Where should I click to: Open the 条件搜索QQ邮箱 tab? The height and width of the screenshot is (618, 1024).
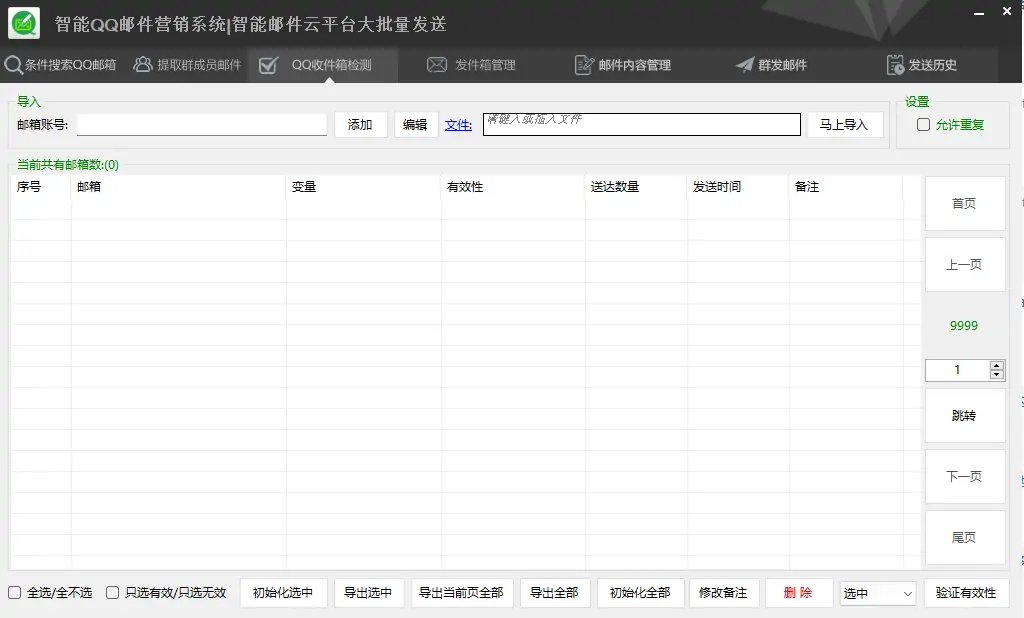coord(61,65)
